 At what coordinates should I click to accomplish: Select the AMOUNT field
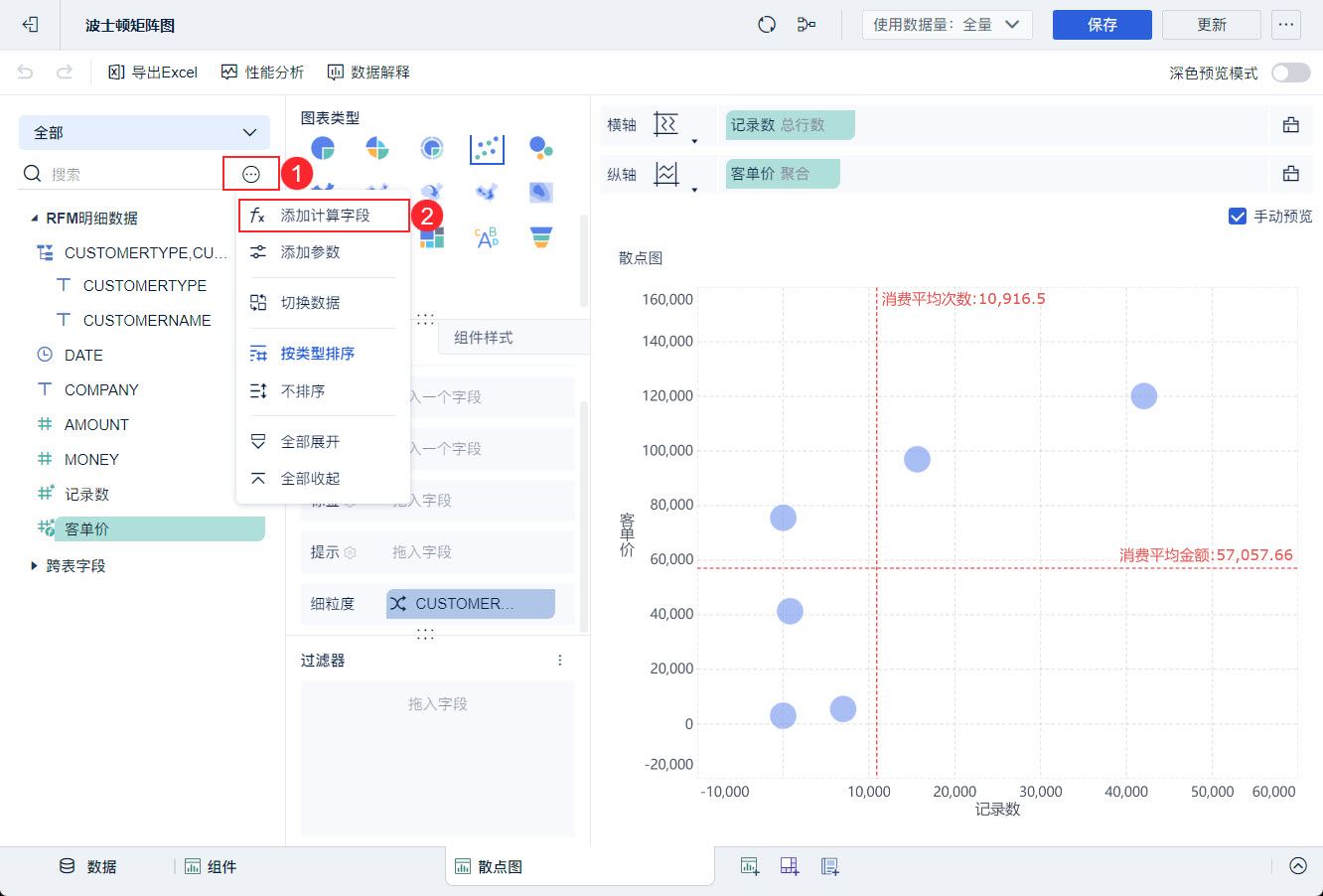click(x=96, y=425)
